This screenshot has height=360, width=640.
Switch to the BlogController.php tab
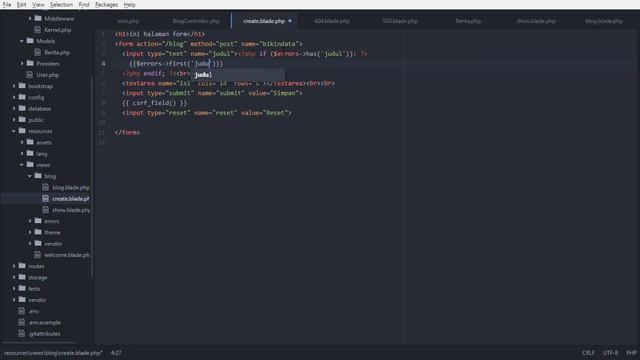coord(196,21)
